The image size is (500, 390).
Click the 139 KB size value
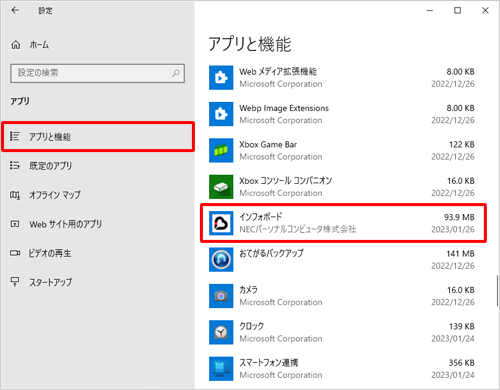point(462,326)
